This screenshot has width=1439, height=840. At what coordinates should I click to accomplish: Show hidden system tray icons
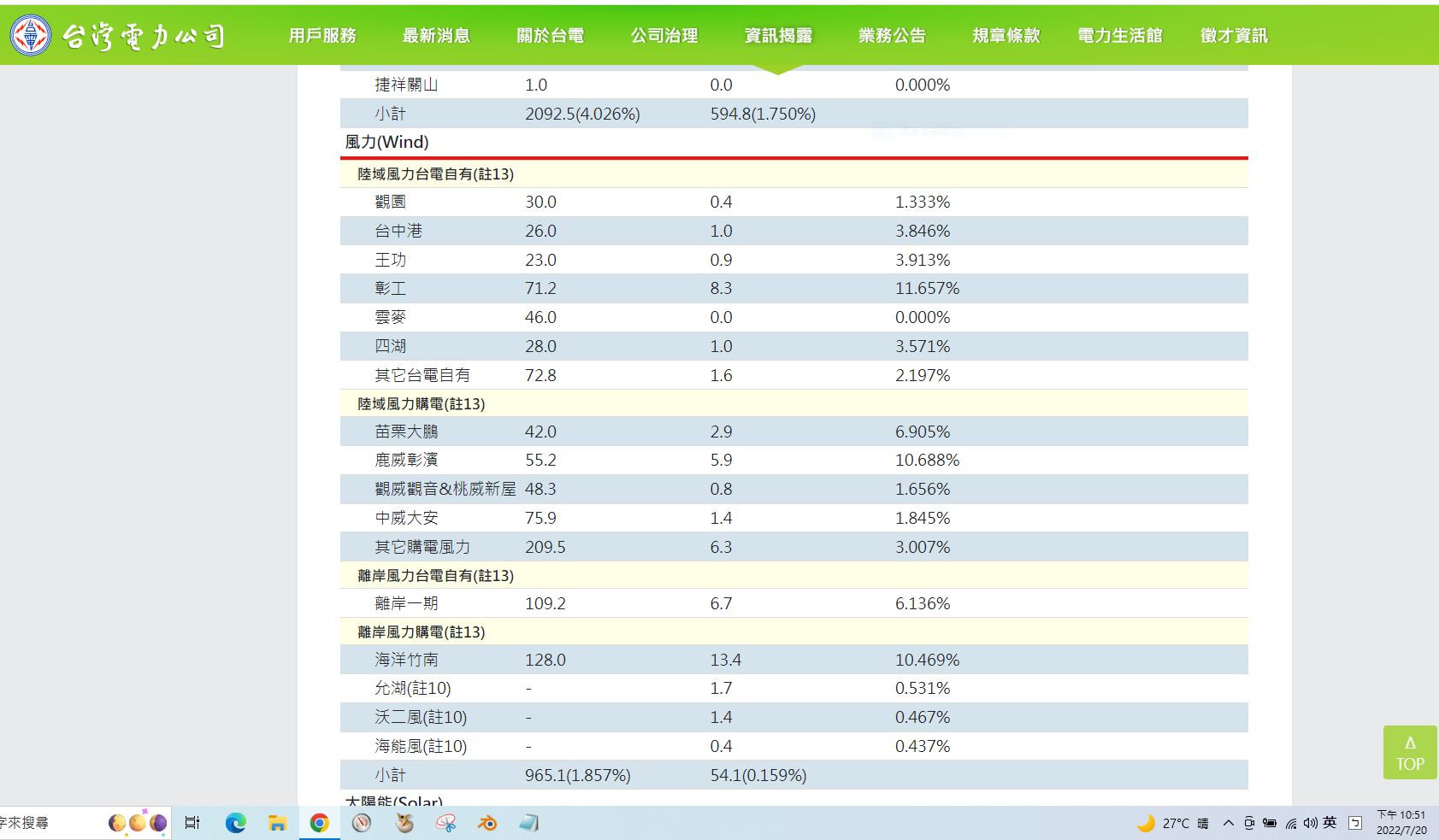click(1229, 823)
